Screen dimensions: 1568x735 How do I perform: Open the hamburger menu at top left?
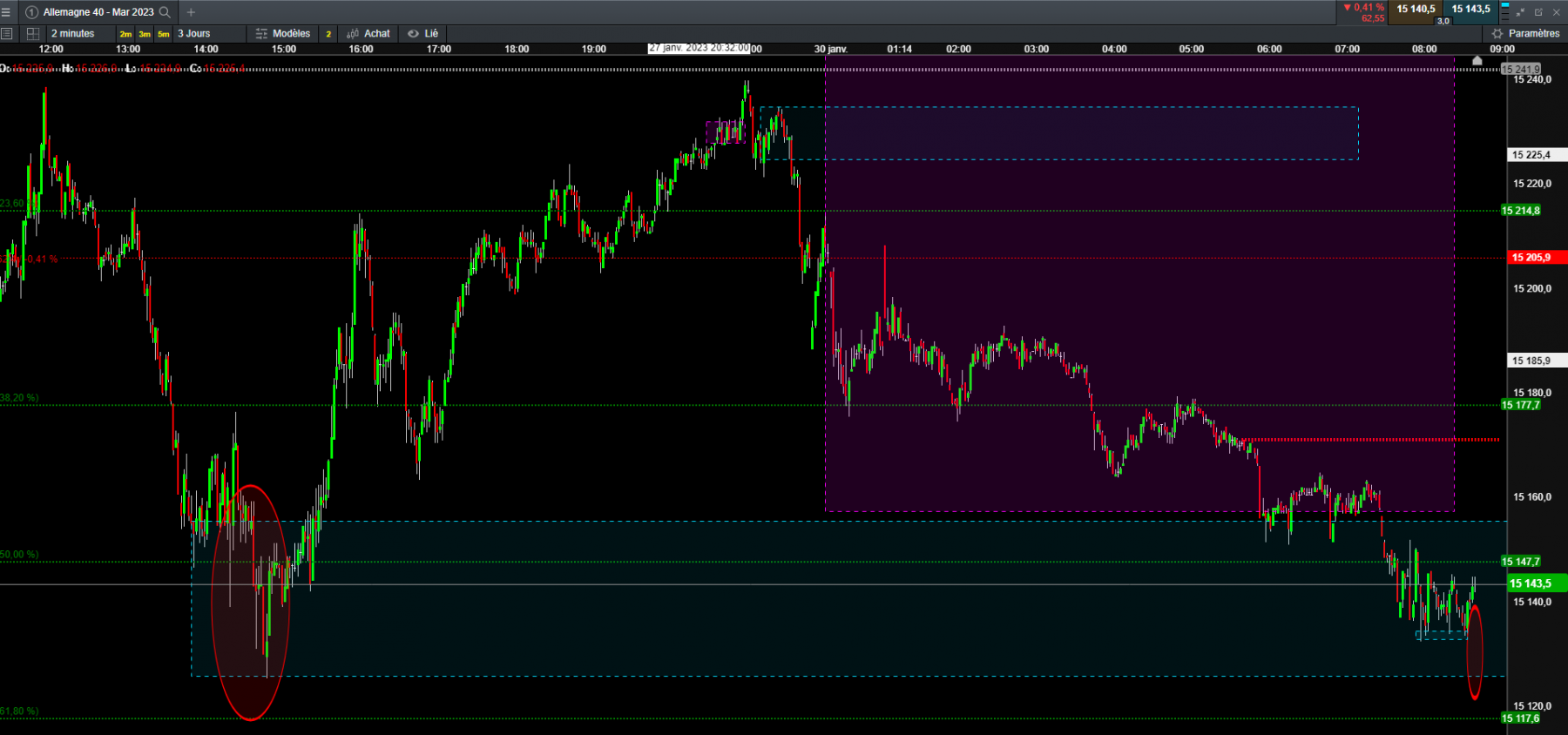tap(6, 12)
